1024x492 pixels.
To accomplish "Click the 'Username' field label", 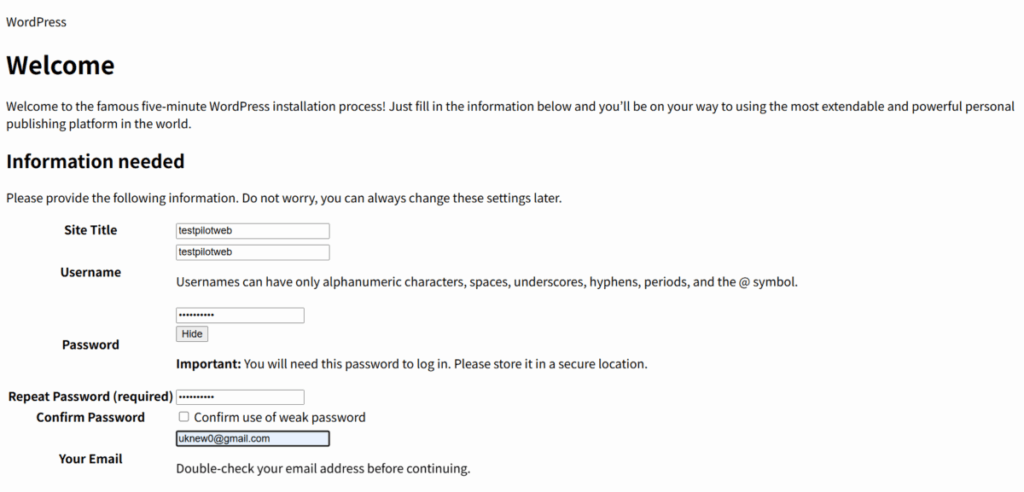I will point(90,272).
